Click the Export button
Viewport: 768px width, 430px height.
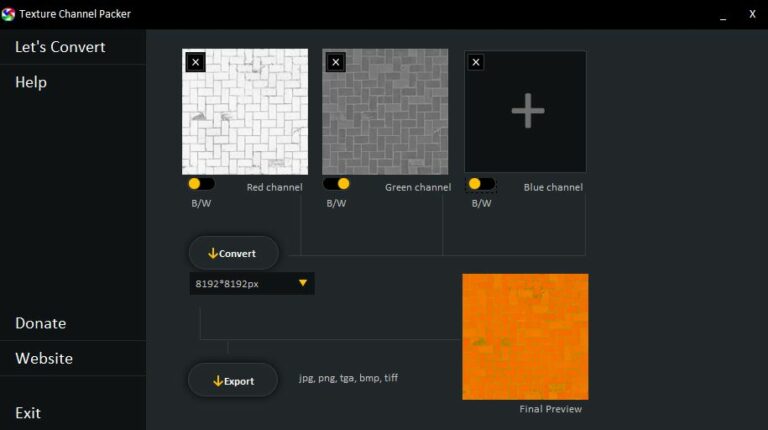point(233,381)
